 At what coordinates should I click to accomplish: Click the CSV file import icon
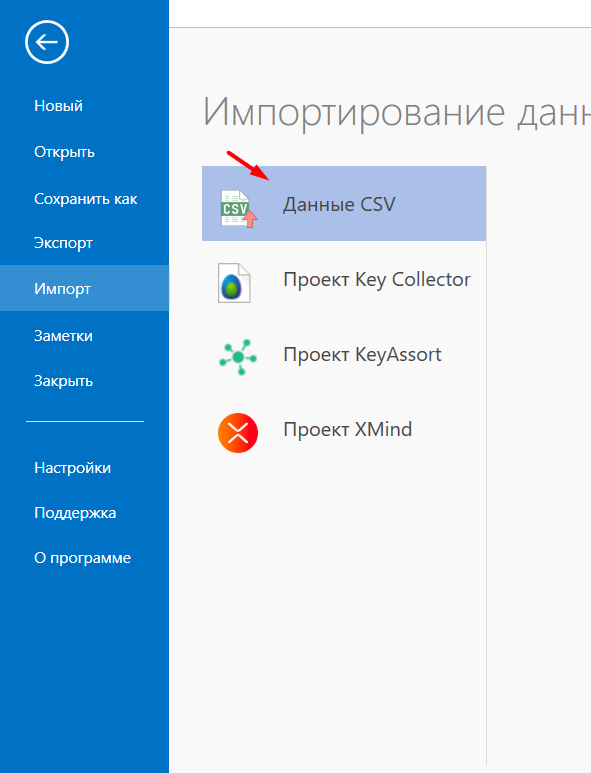click(239, 209)
